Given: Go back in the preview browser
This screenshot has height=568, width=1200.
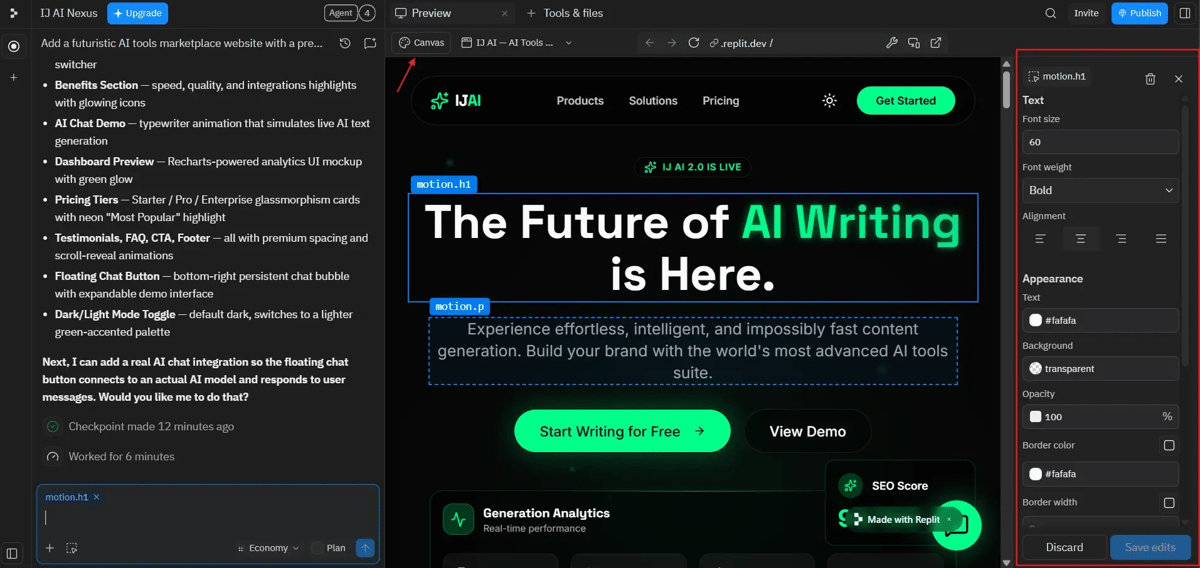Looking at the screenshot, I should [650, 43].
